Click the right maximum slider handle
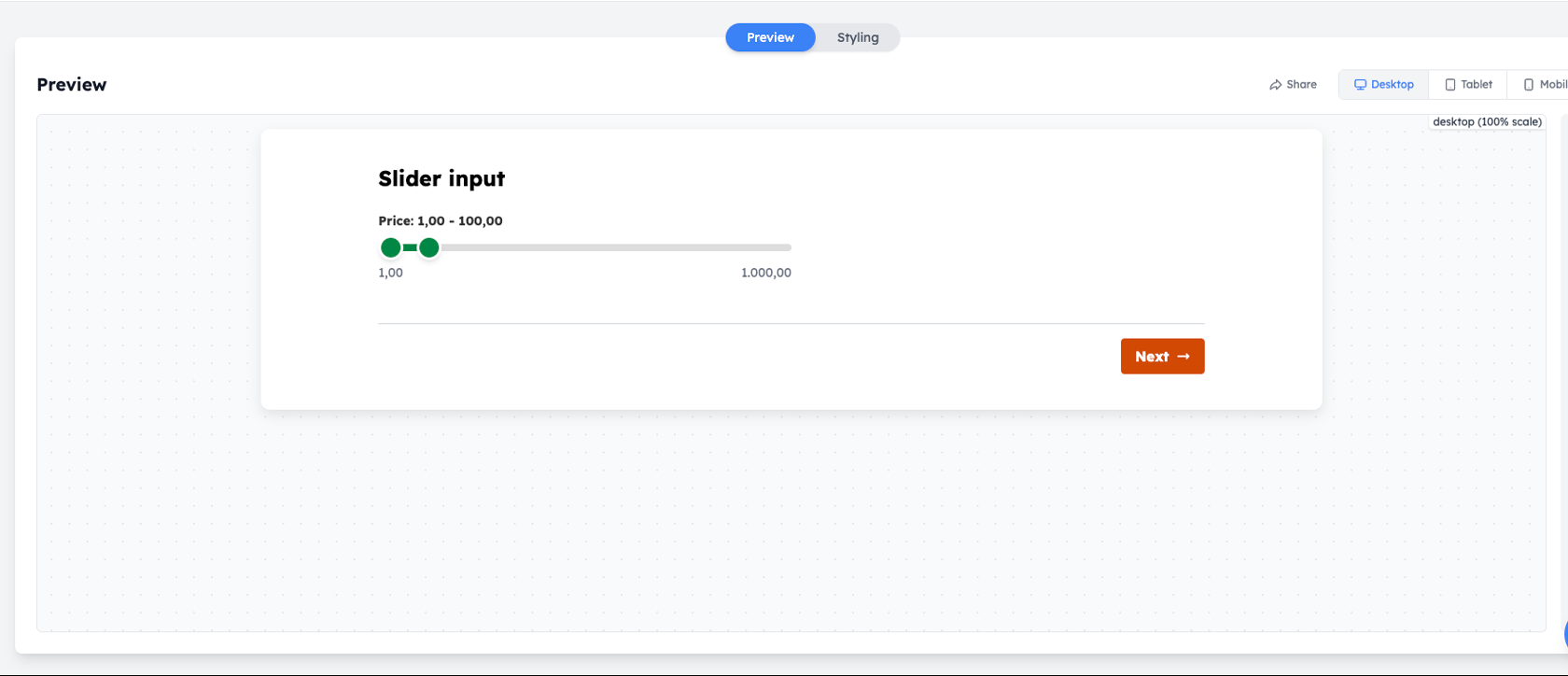The image size is (1568, 676). 429,247
